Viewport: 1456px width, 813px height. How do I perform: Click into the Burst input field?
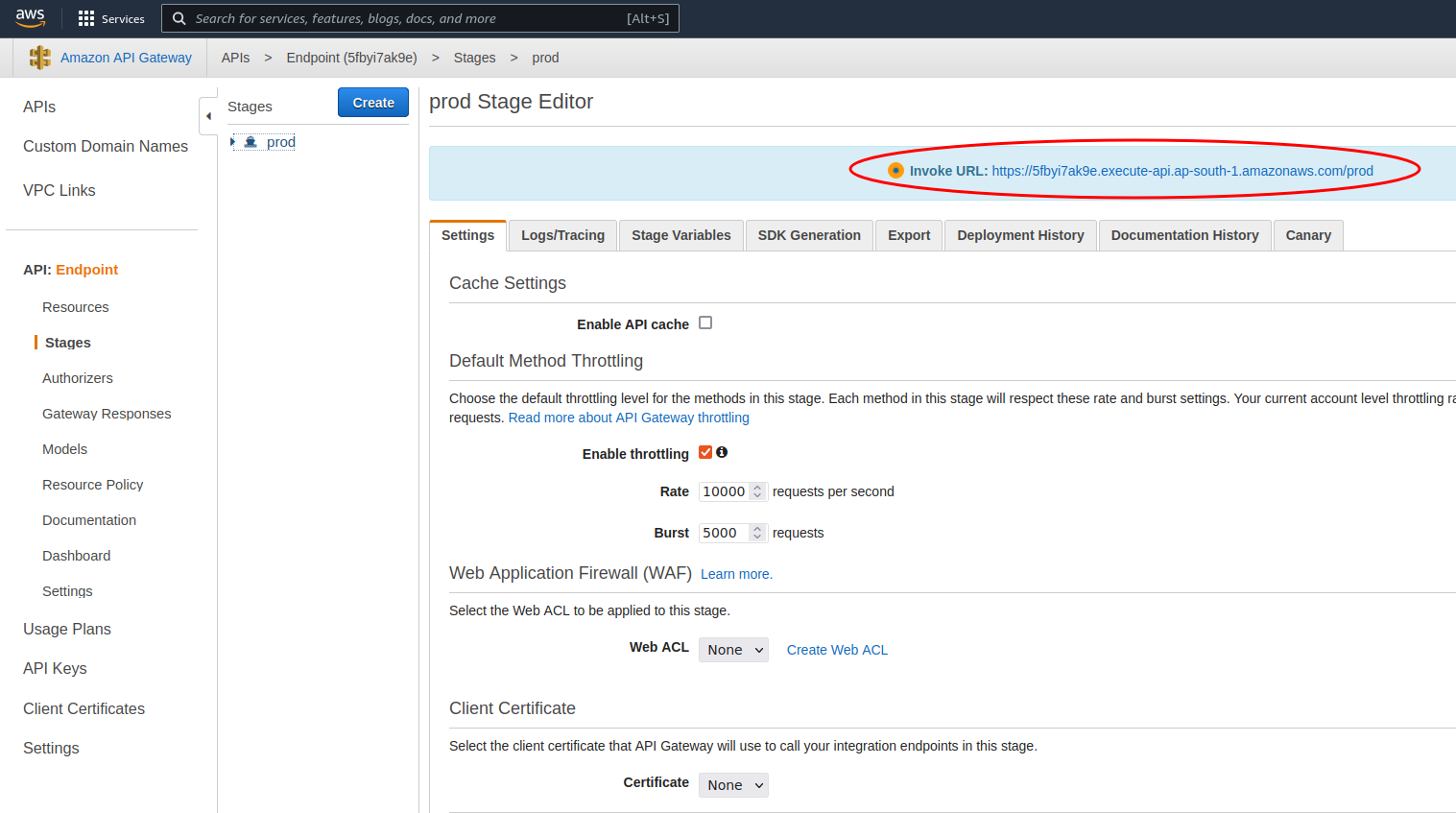pyautogui.click(x=725, y=533)
